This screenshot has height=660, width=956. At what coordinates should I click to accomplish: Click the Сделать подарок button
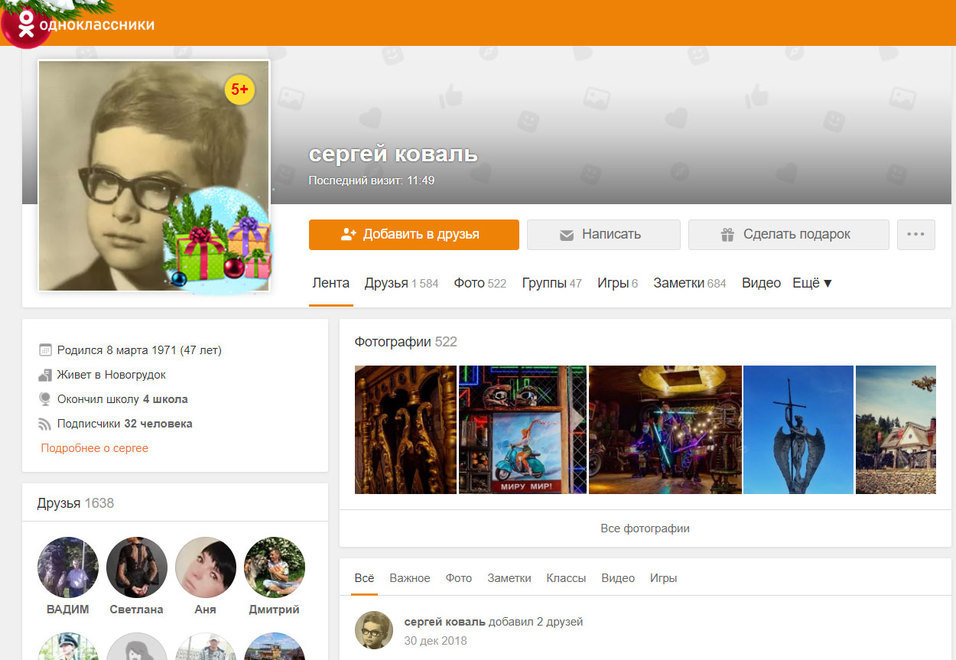coord(788,234)
